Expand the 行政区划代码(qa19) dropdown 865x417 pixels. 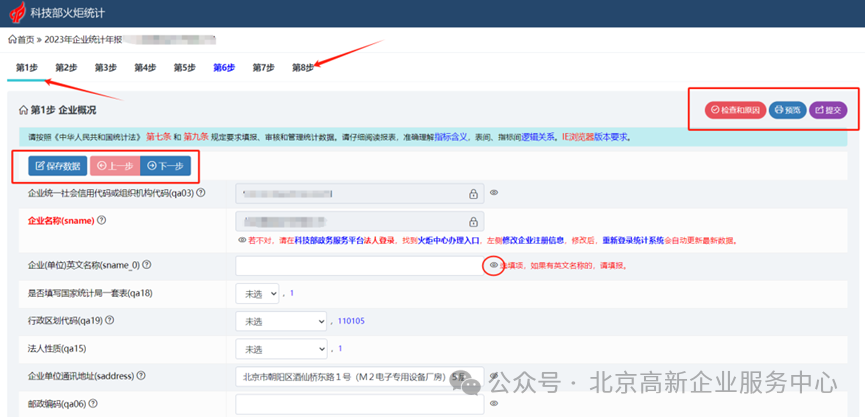pos(281,321)
